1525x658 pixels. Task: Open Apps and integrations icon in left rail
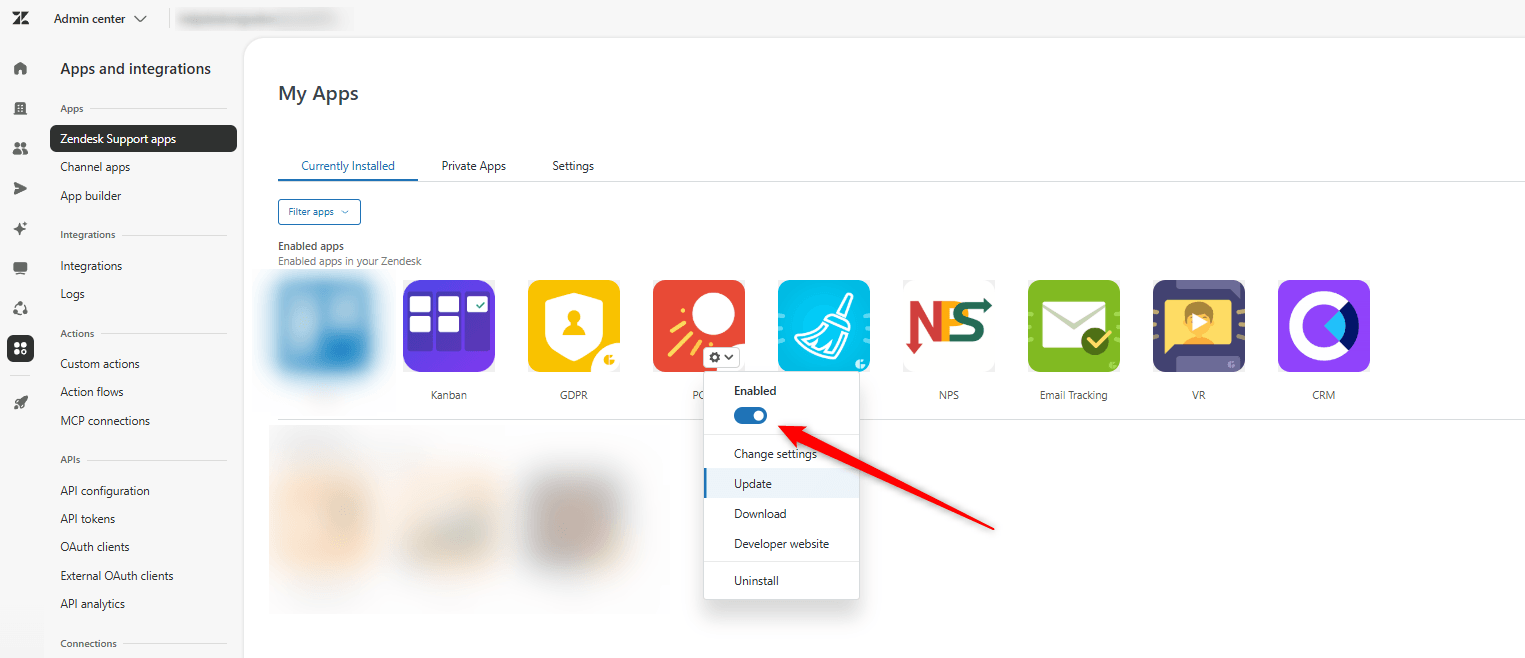20,348
